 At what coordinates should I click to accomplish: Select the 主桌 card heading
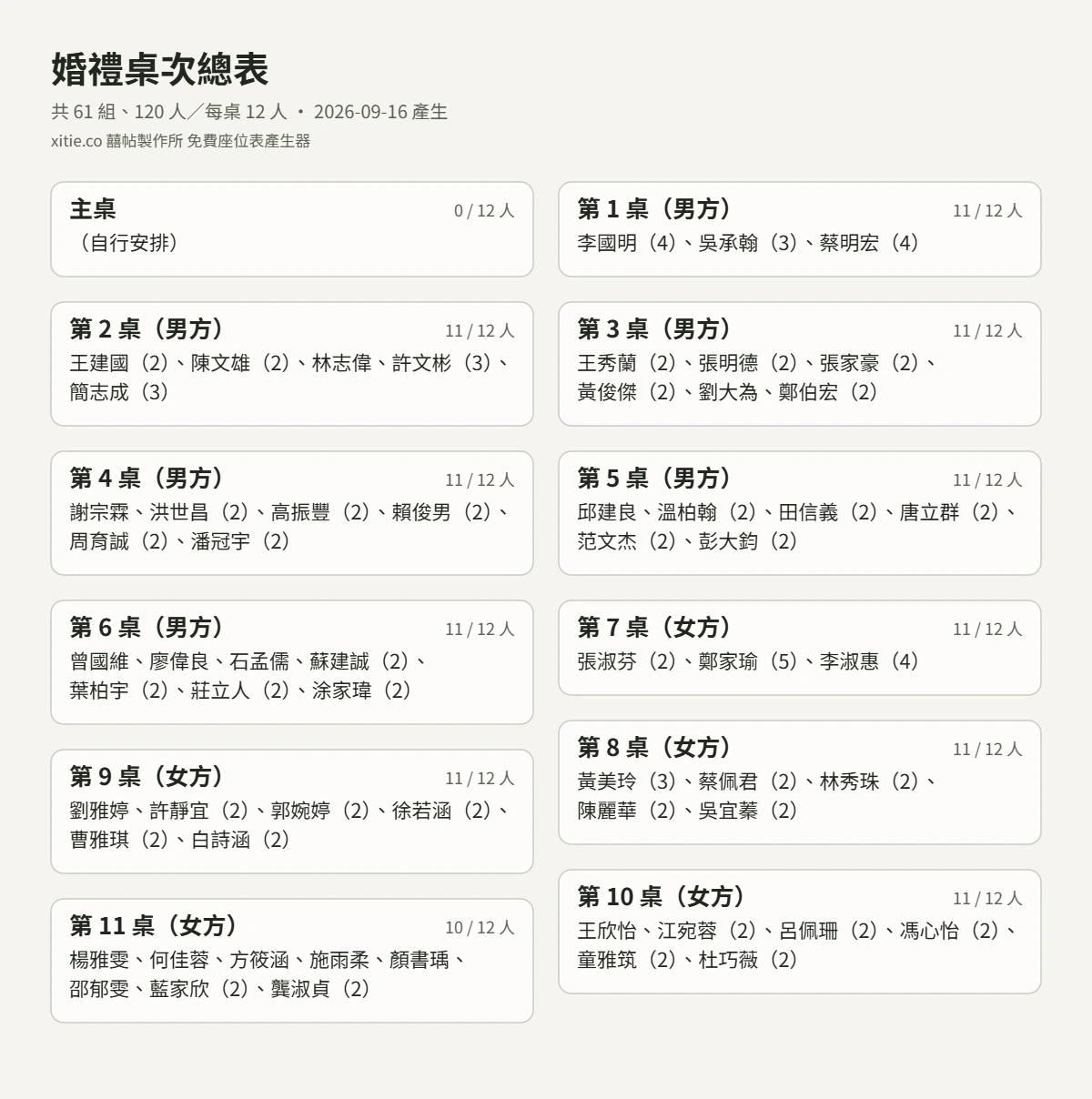93,209
